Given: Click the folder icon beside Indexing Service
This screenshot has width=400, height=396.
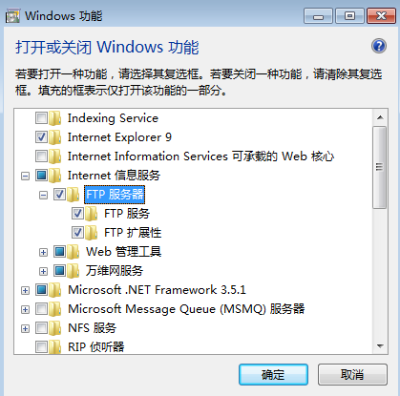Looking at the screenshot, I should tap(55, 118).
